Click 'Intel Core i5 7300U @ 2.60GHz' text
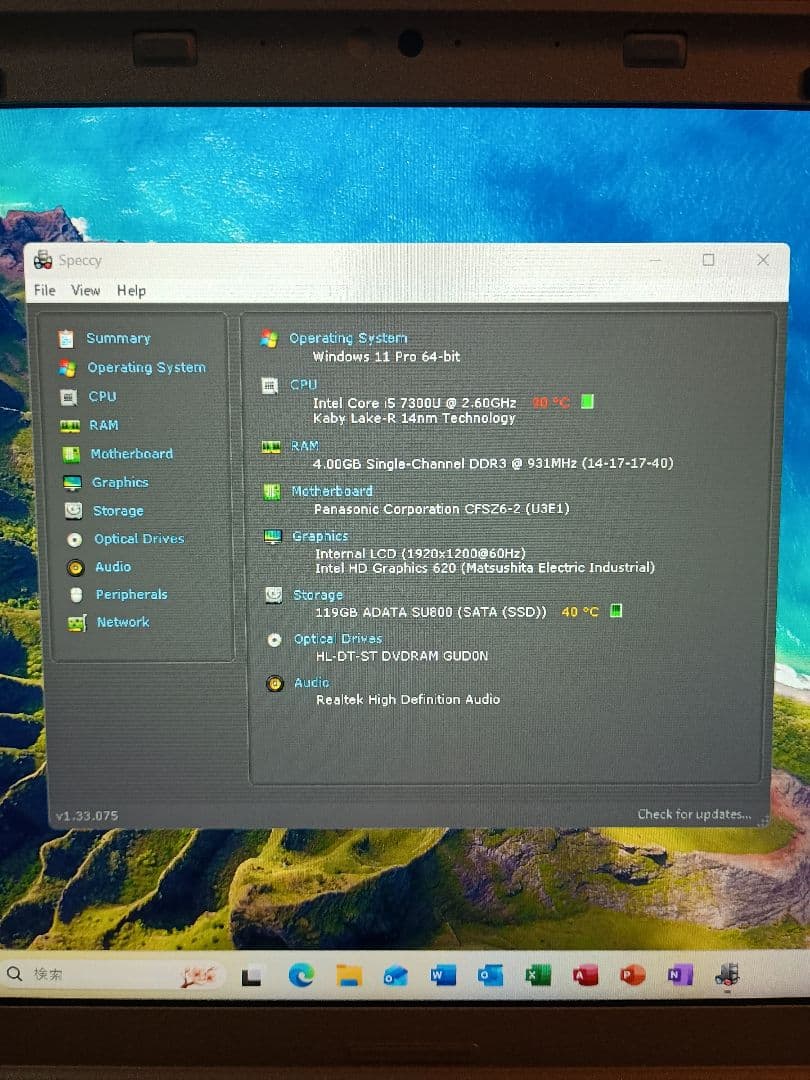This screenshot has width=810, height=1080. click(415, 403)
